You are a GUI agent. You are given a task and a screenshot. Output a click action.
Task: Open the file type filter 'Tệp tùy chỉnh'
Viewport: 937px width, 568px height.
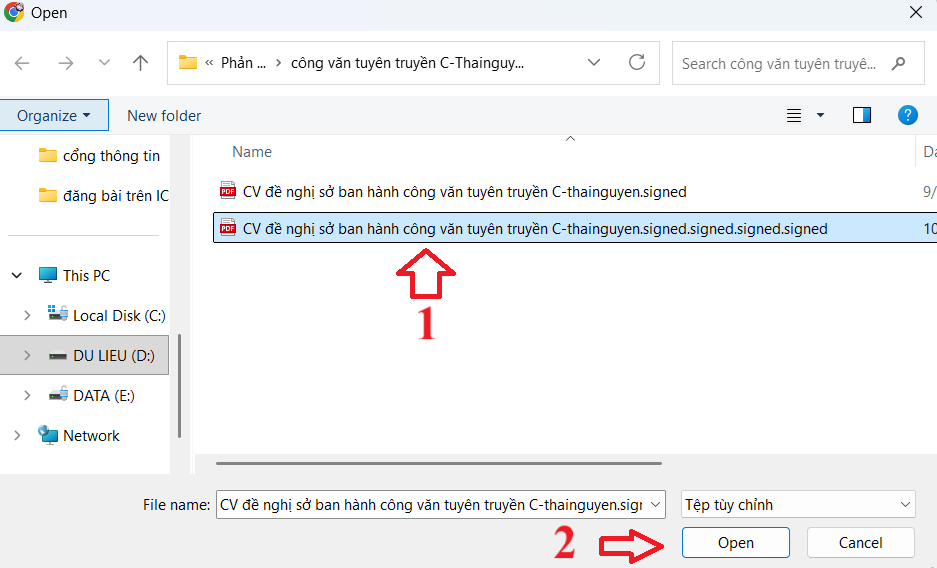click(797, 505)
